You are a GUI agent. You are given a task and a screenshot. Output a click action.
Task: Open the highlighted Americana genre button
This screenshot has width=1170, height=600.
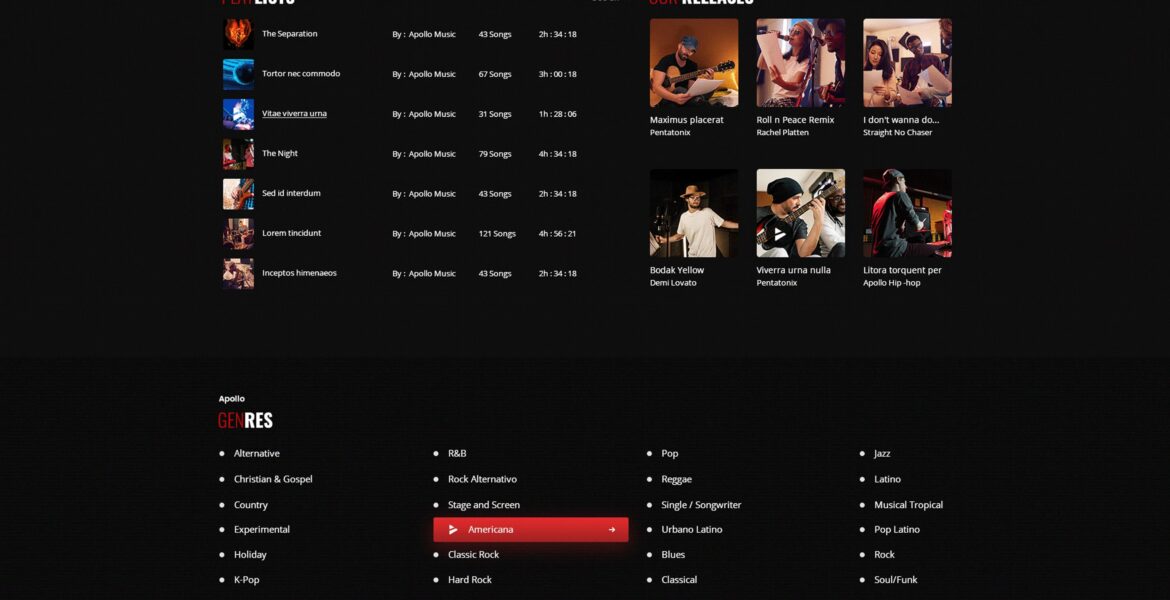531,530
